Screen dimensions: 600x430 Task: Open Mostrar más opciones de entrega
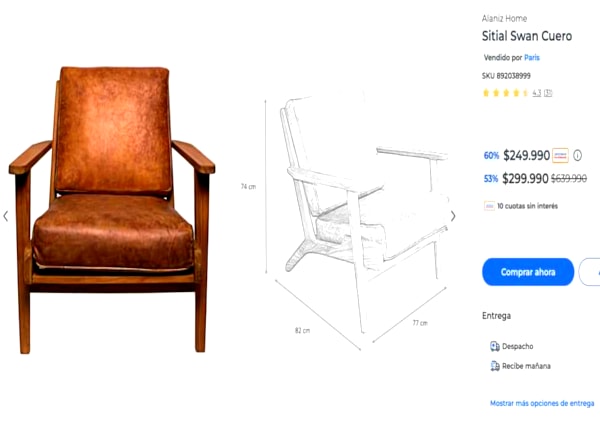[542, 403]
